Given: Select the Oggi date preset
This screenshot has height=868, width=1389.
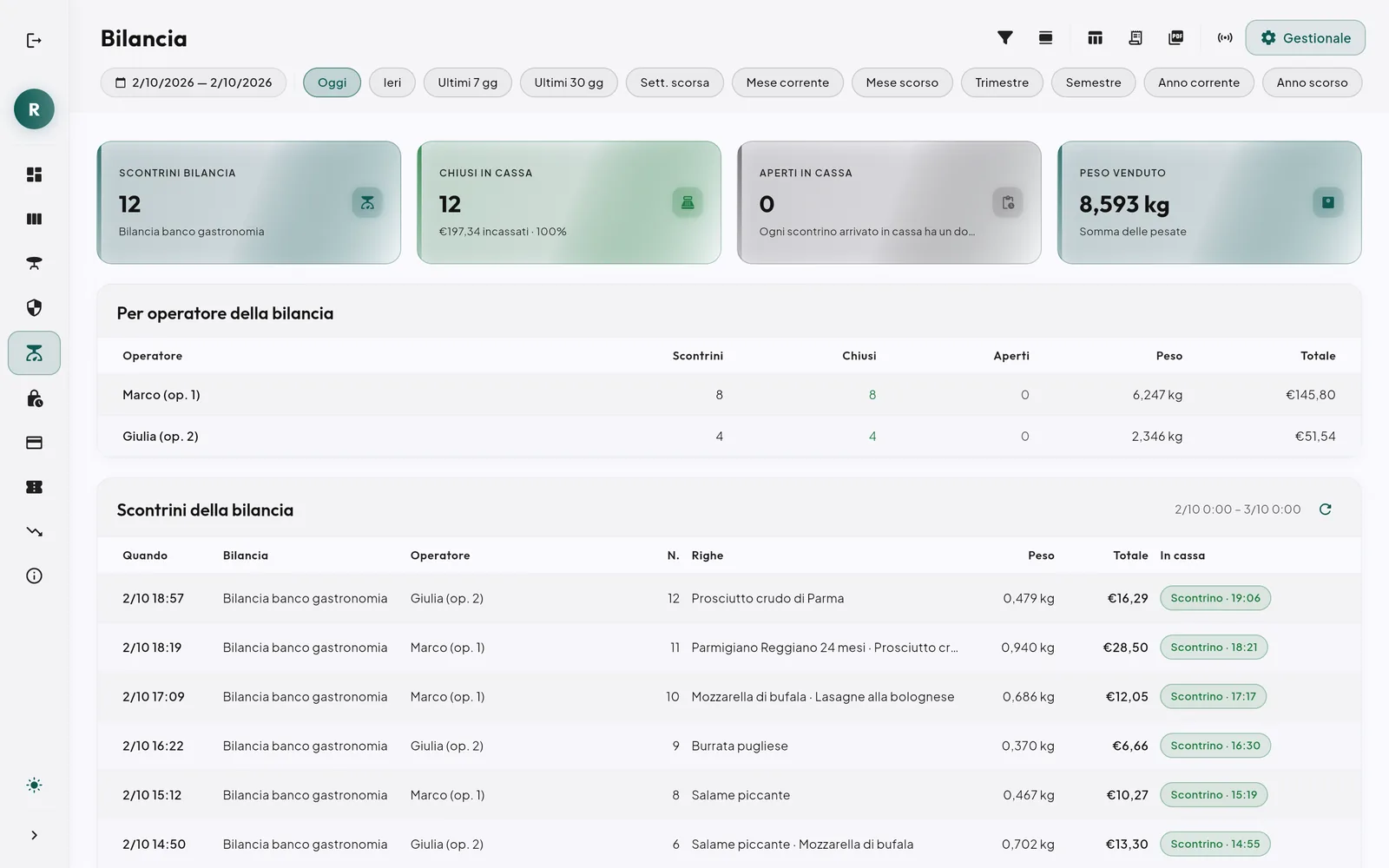Looking at the screenshot, I should [332, 82].
